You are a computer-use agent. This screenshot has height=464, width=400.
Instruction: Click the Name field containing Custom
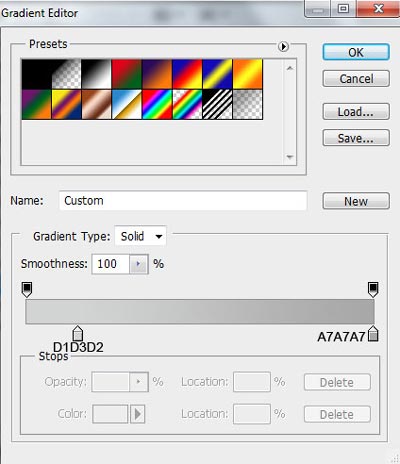(x=183, y=201)
